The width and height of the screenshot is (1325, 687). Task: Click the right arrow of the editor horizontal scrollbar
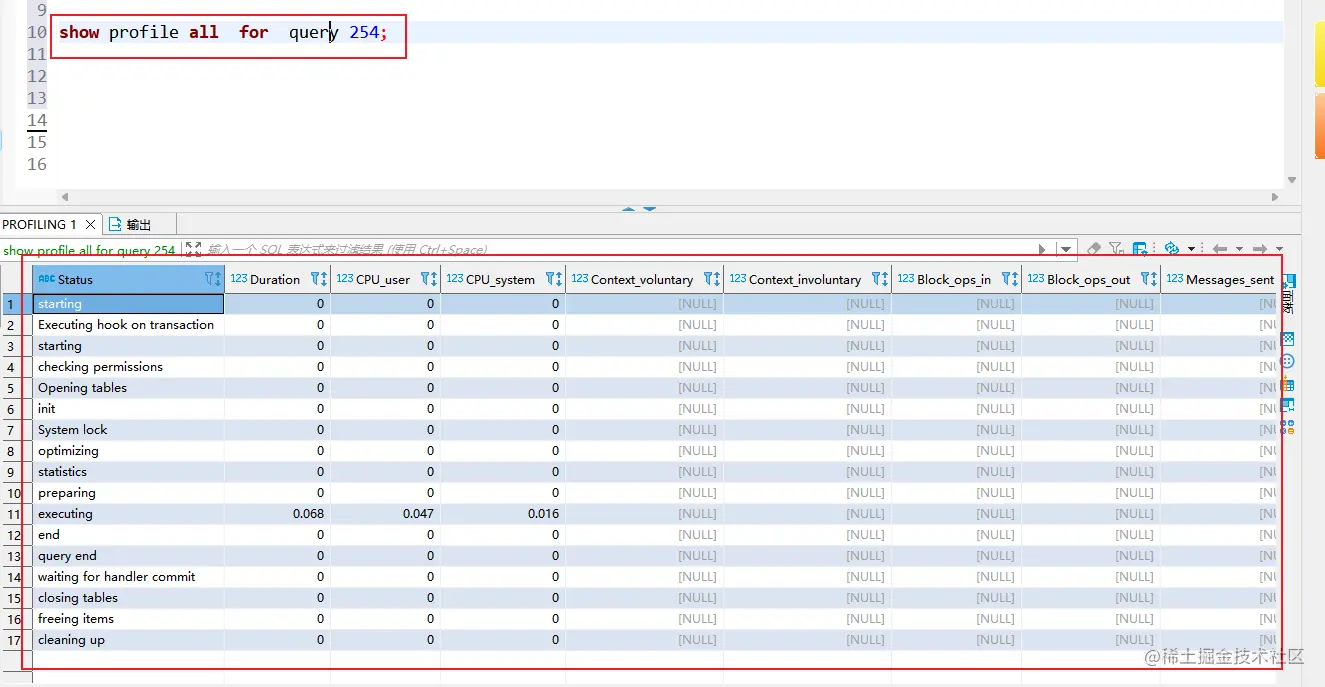coord(1275,197)
